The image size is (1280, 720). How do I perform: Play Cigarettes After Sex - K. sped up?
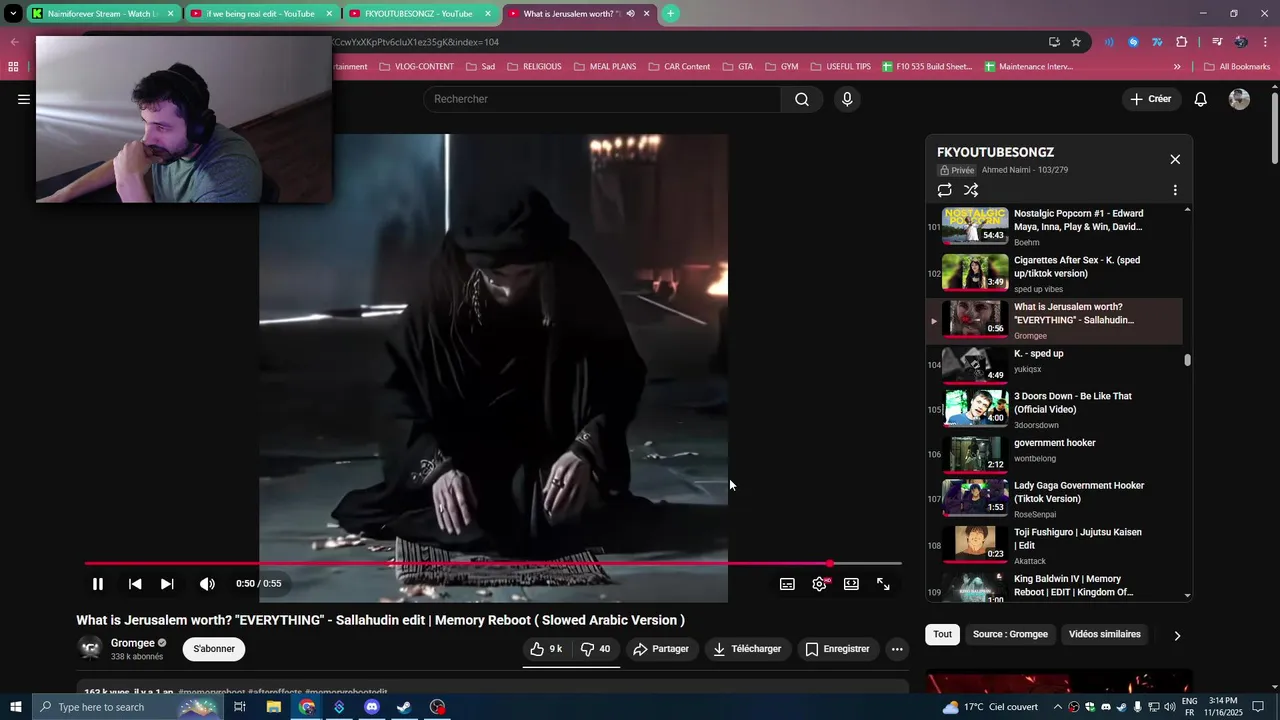(x=1054, y=274)
